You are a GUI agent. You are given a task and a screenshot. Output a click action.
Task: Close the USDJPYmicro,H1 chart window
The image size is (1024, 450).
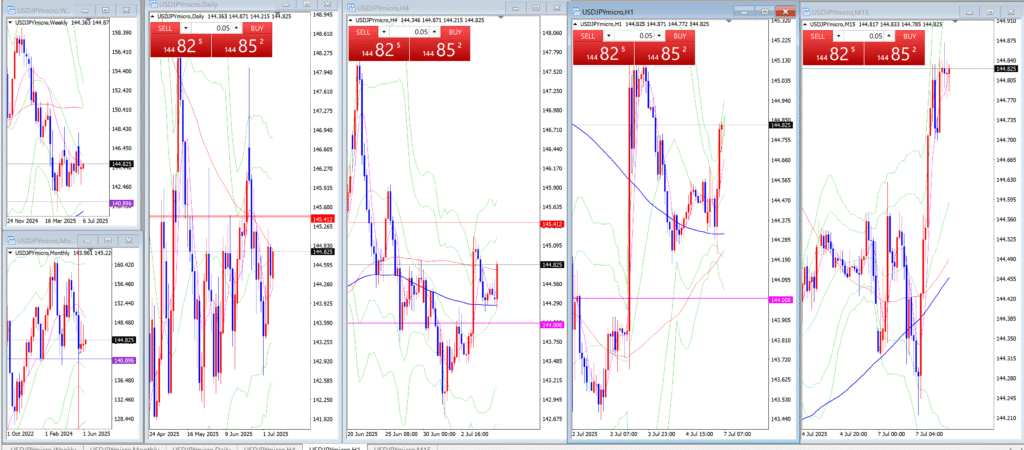pyautogui.click(x=784, y=11)
